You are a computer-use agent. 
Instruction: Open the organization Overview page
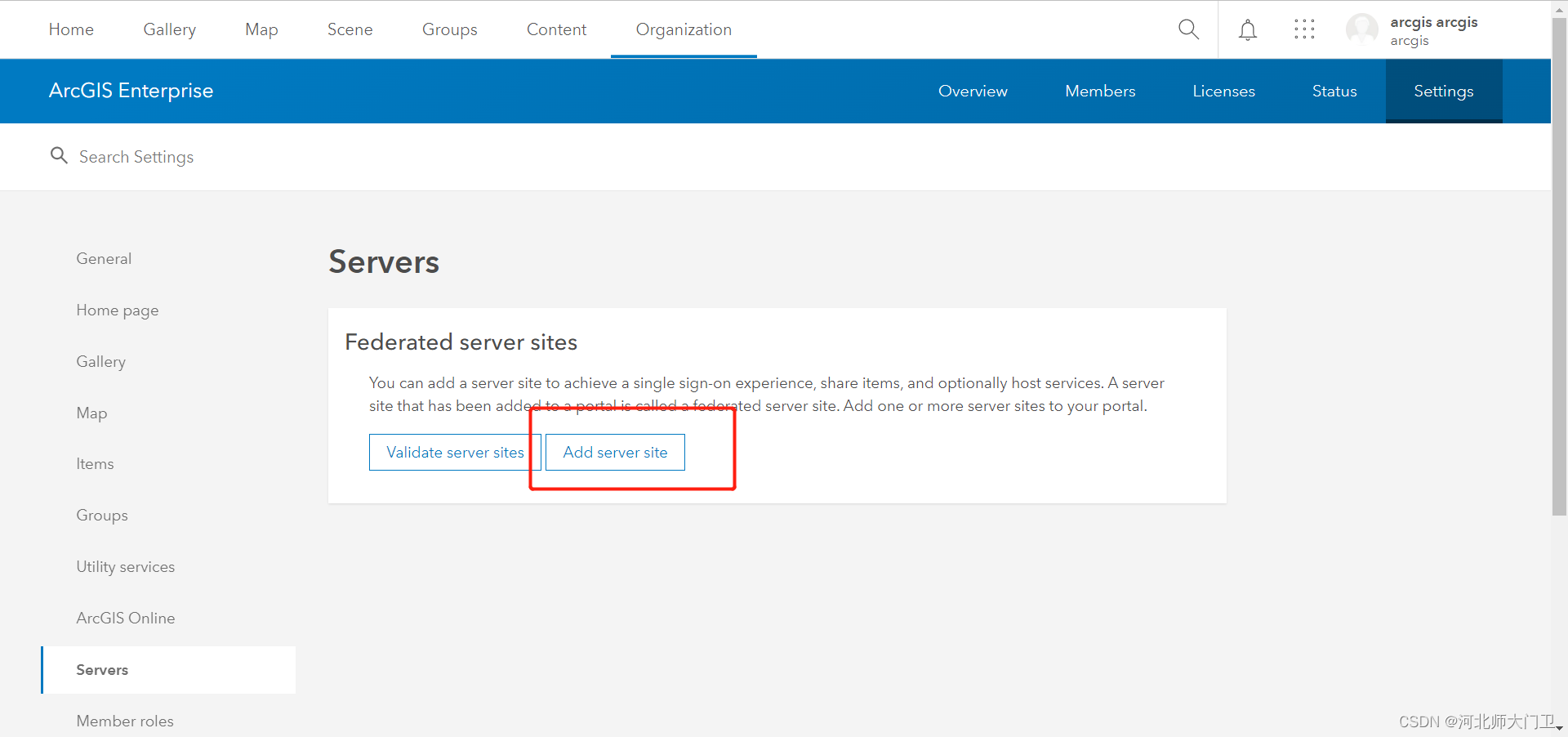tap(973, 91)
